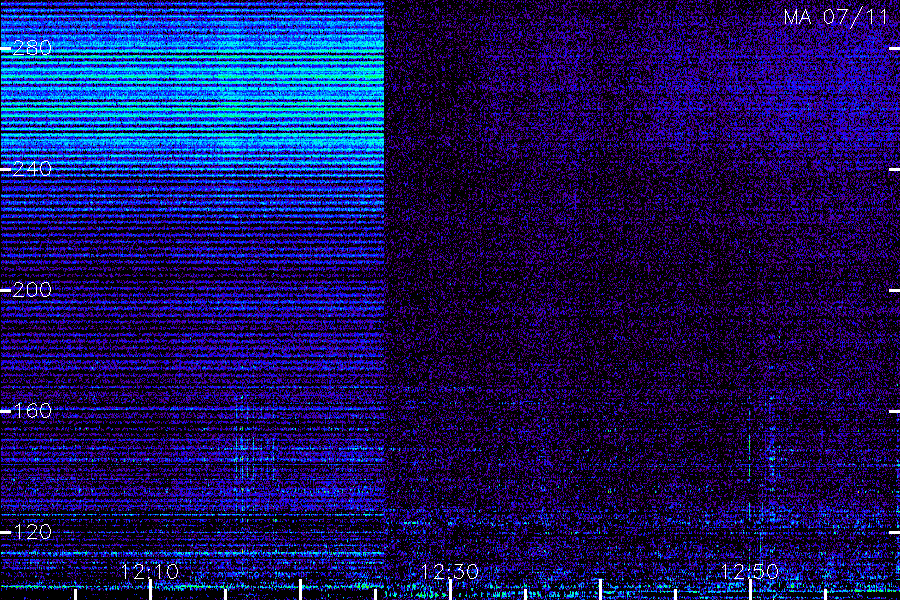Click the 200 frequency axis label
900x600 pixels.
coord(32,290)
